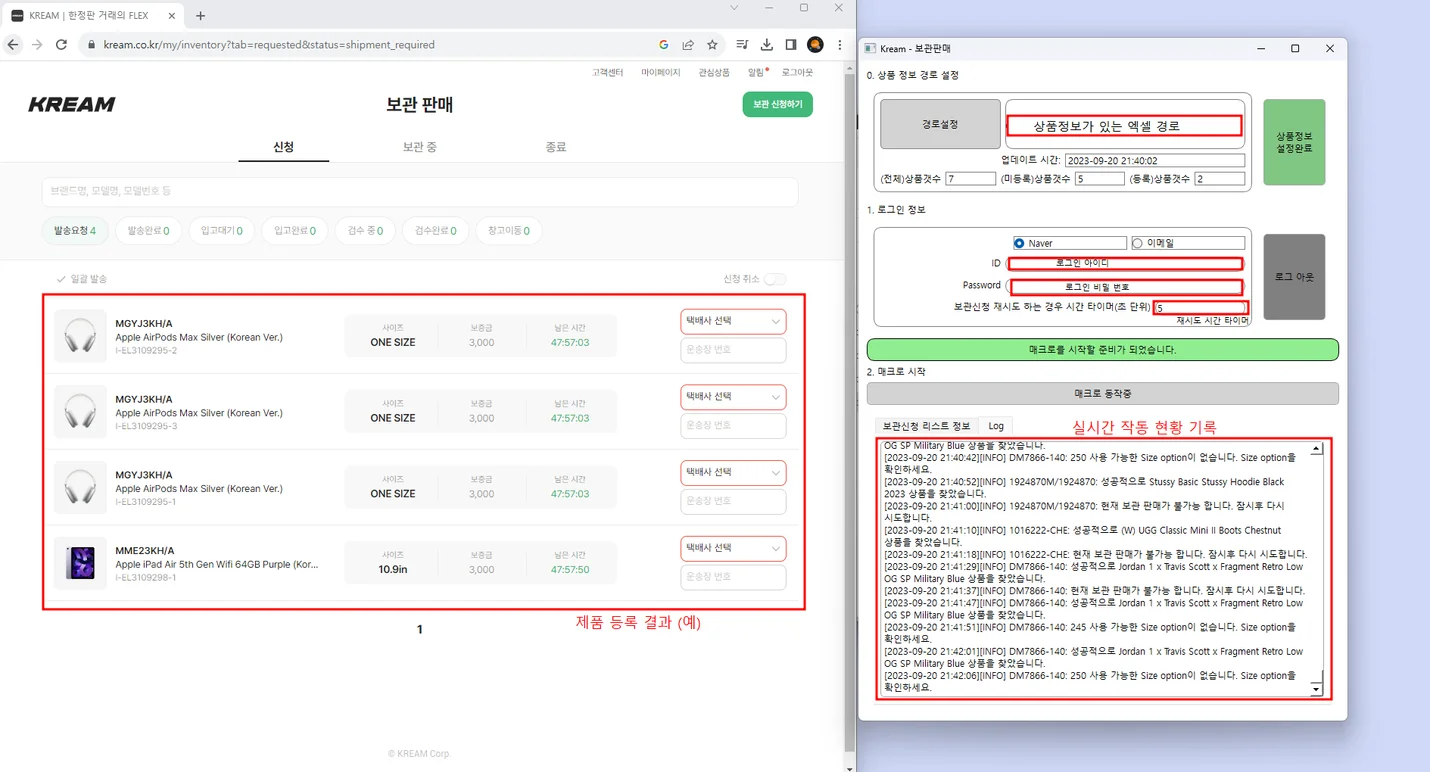
Task: Click 로그아웃 link on KREAM page
Action: (797, 73)
